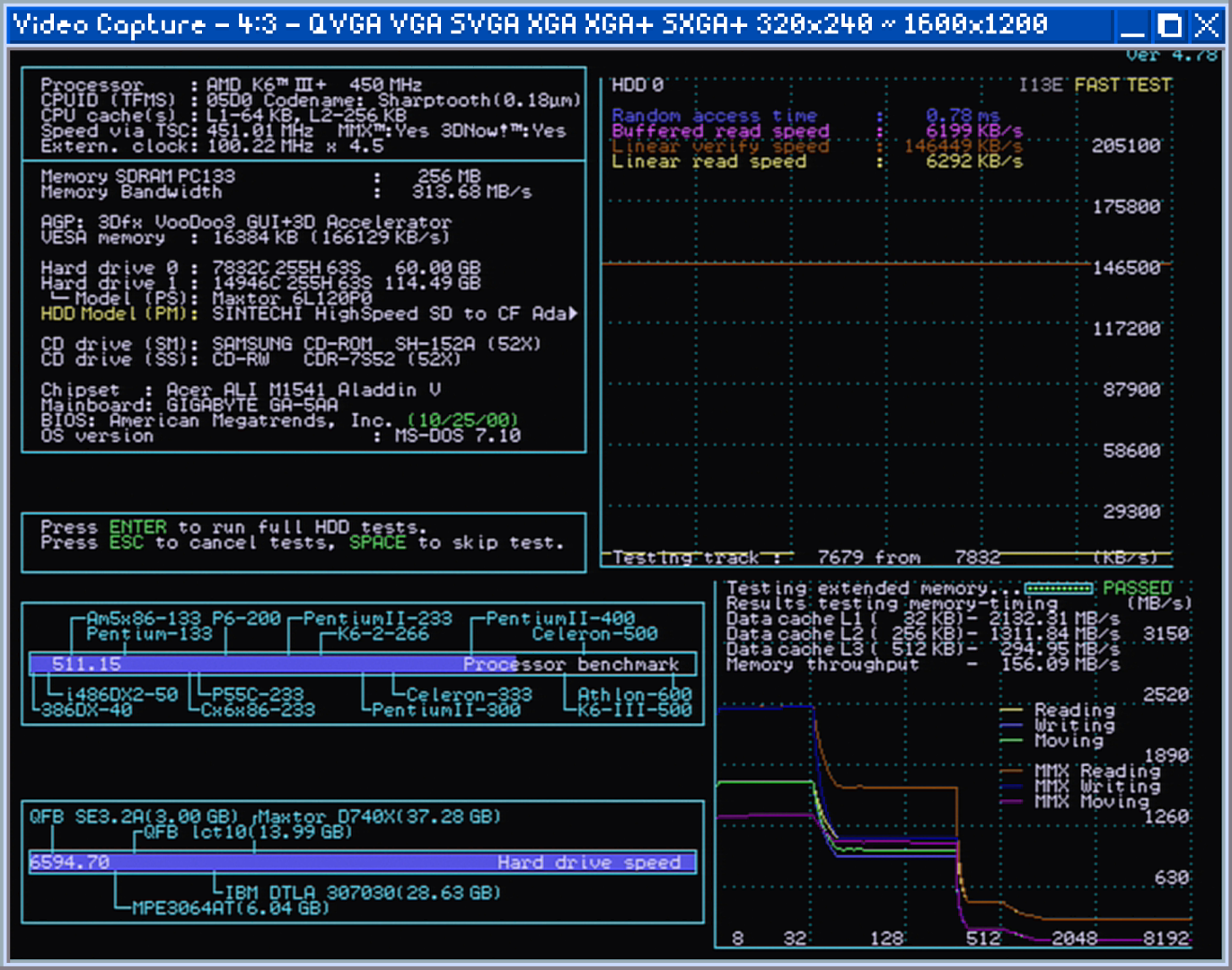Click the green ENTER key prompt
1232x970 pixels.
click(x=137, y=527)
